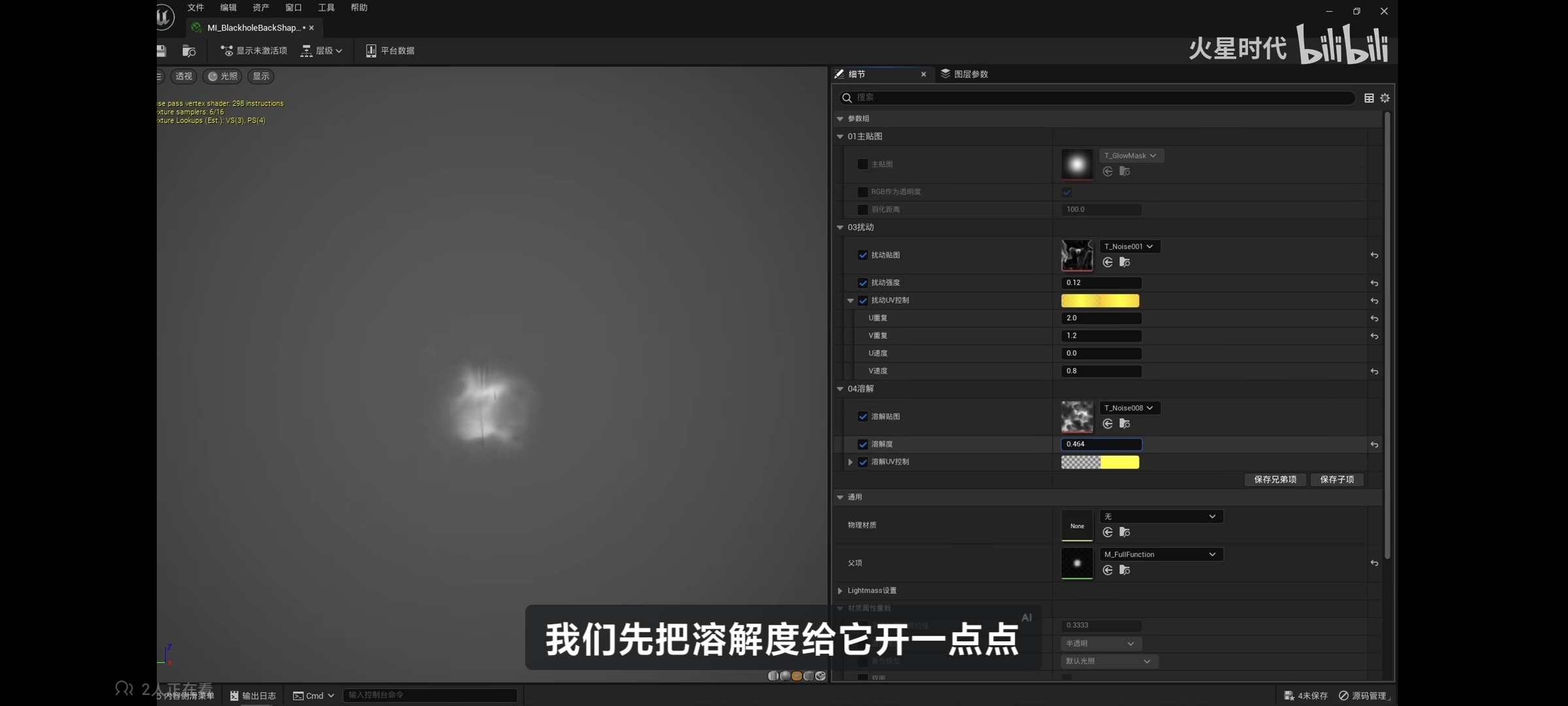Open the M_FullFunction parent dropdown

click(x=1161, y=554)
